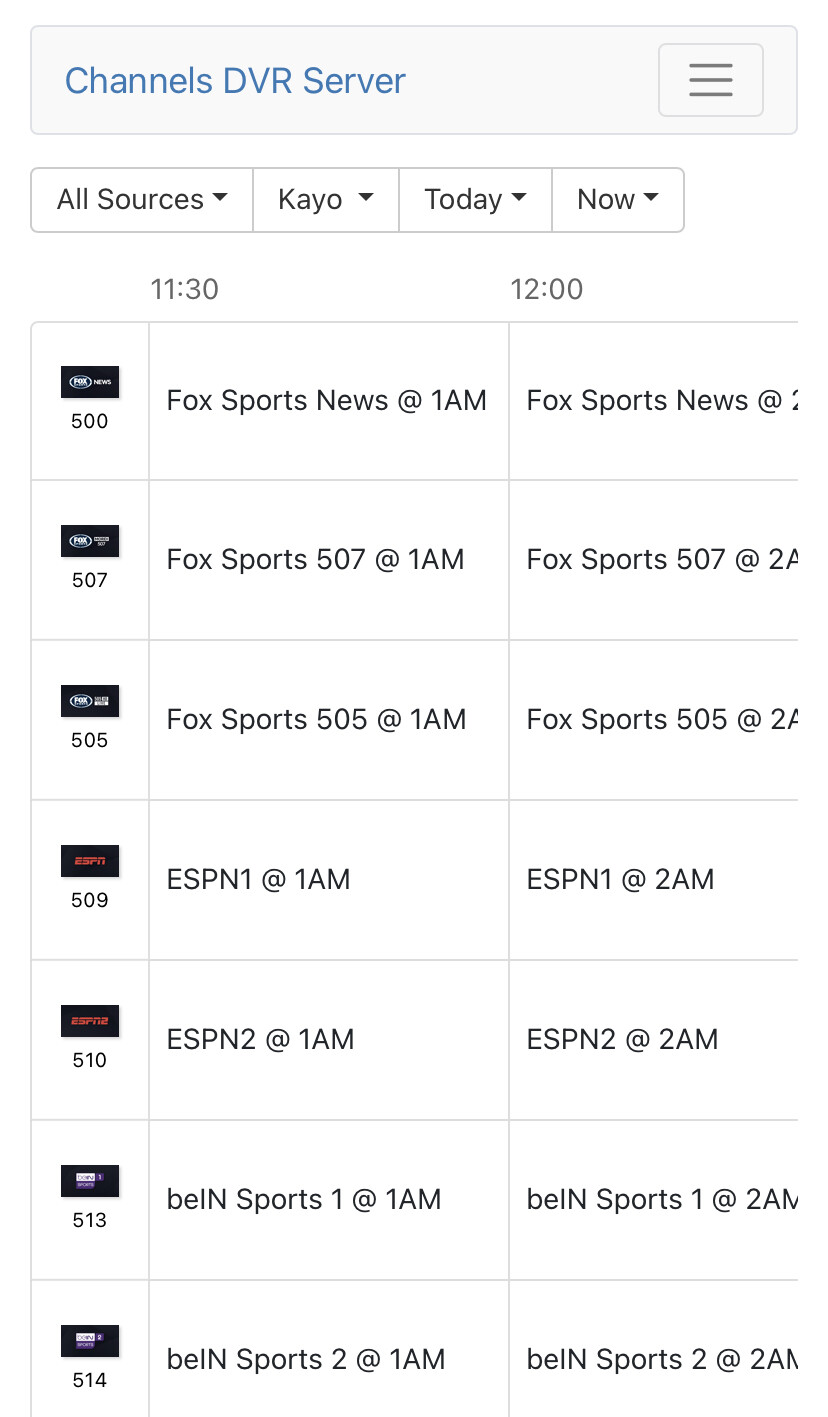Go to Channels DVR Server home link
This screenshot has width=828, height=1417.
(x=235, y=81)
